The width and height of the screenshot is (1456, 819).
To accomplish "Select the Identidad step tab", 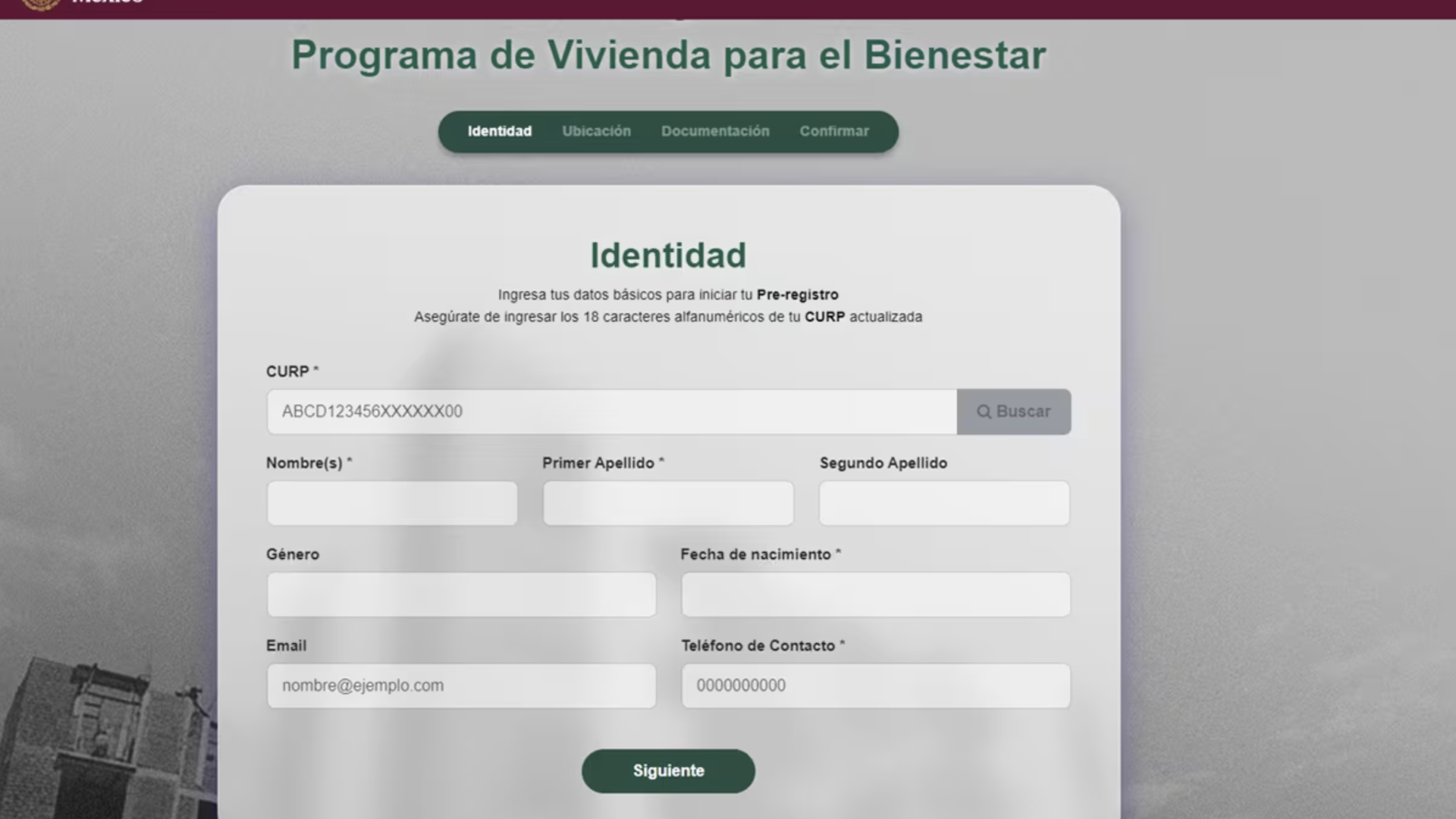I will tap(499, 131).
